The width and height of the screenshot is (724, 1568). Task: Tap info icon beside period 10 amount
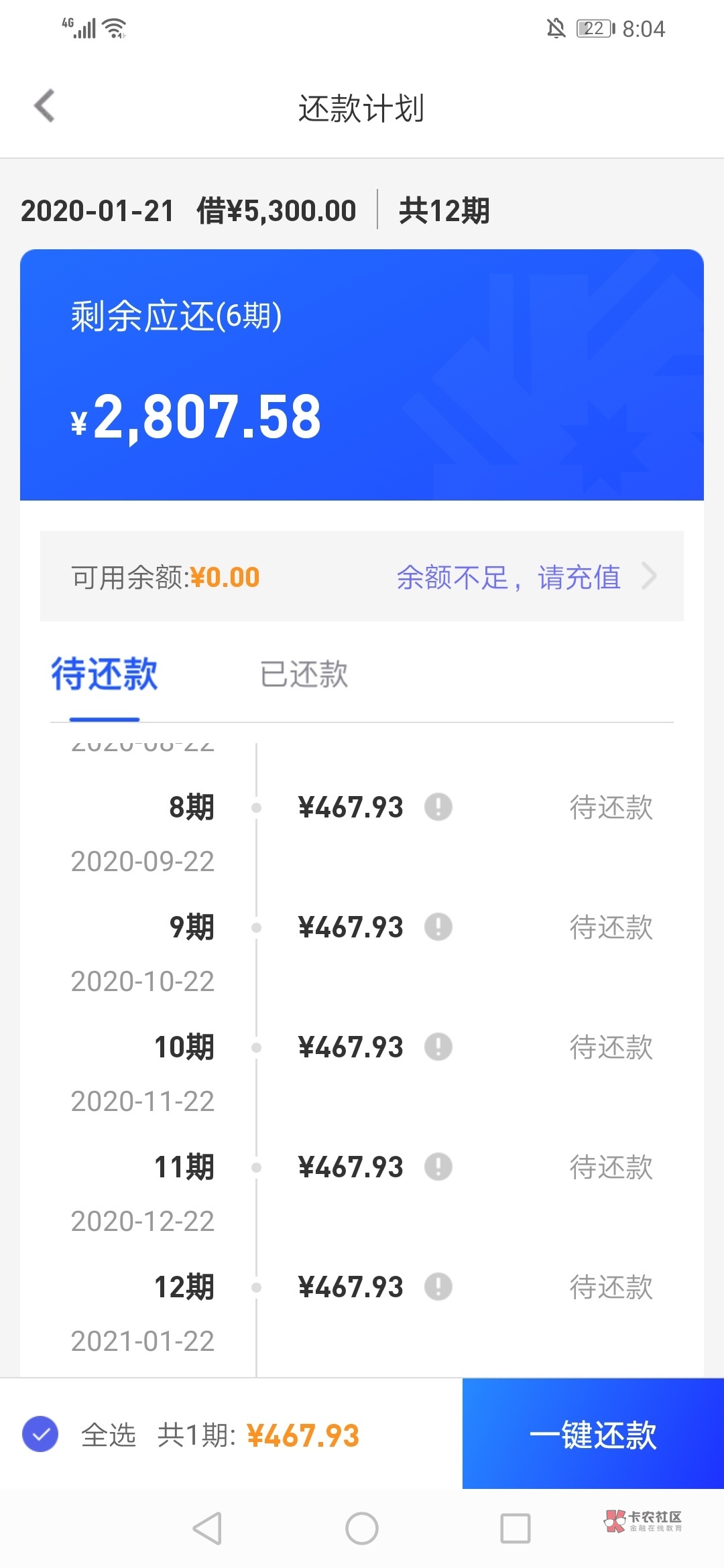click(438, 1047)
